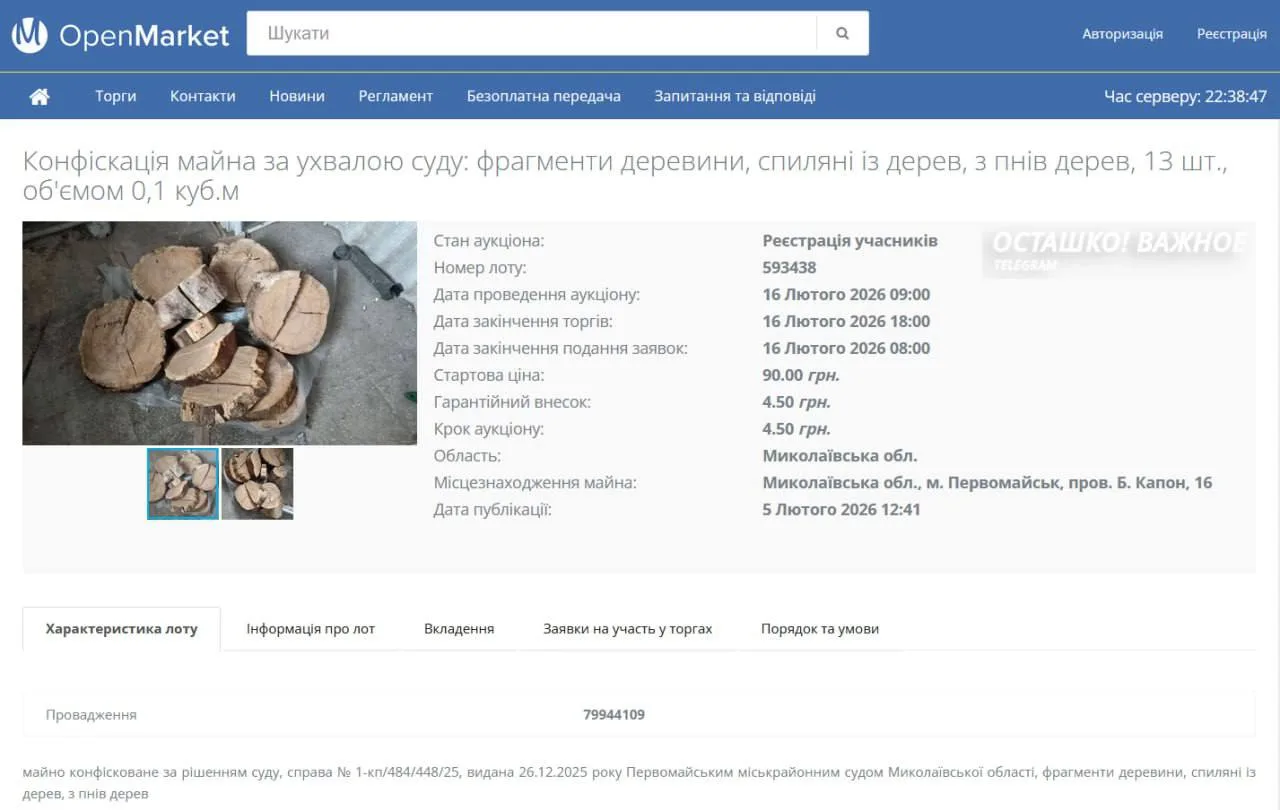The height and width of the screenshot is (810, 1280).
Task: Open the Новини menu item
Action: pos(297,96)
